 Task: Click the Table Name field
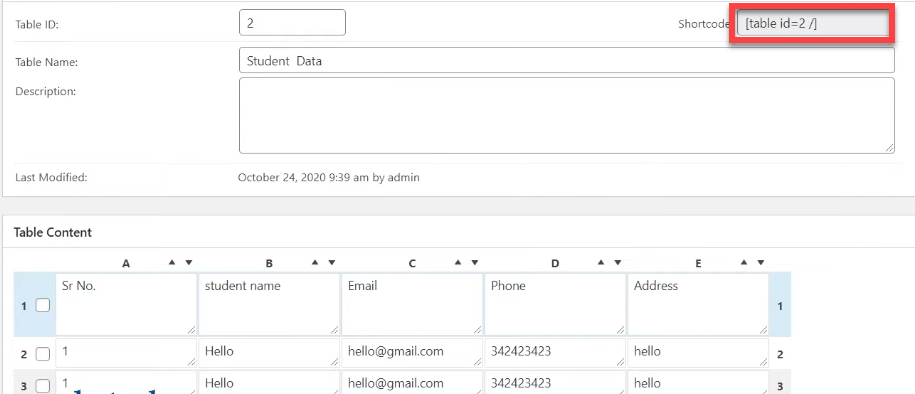(567, 60)
